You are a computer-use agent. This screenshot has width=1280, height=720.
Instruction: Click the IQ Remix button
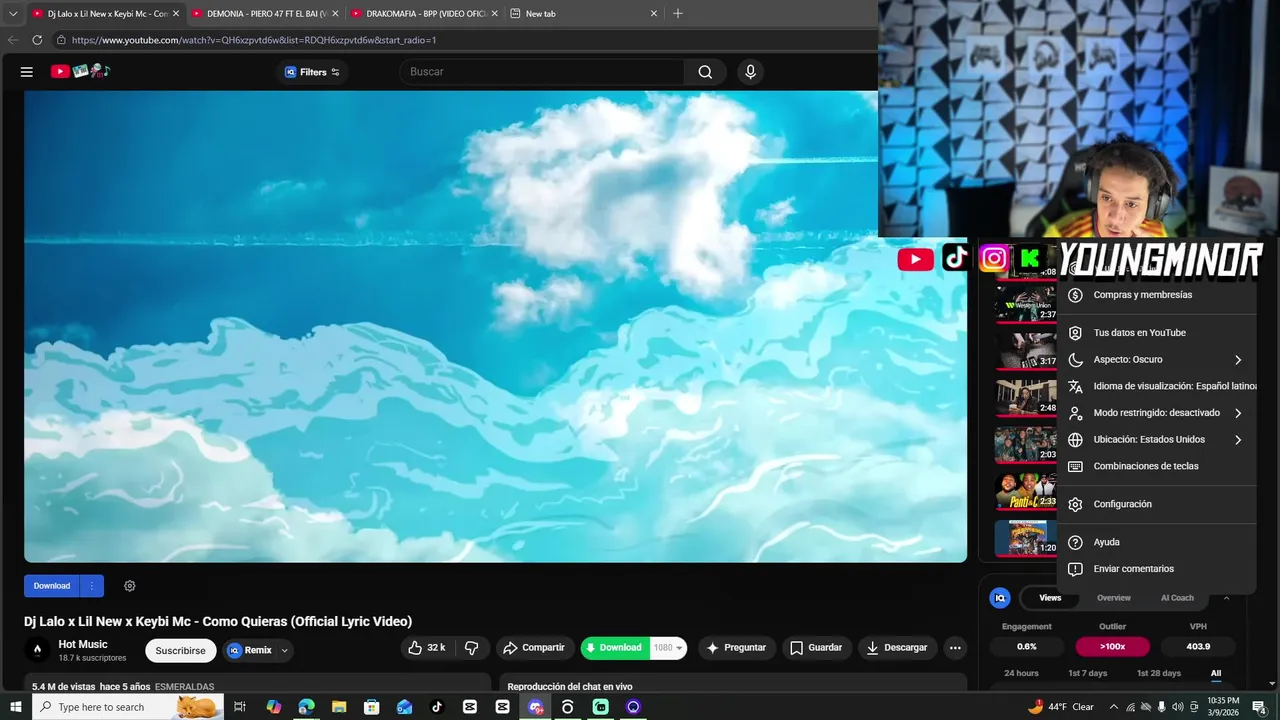click(250, 650)
